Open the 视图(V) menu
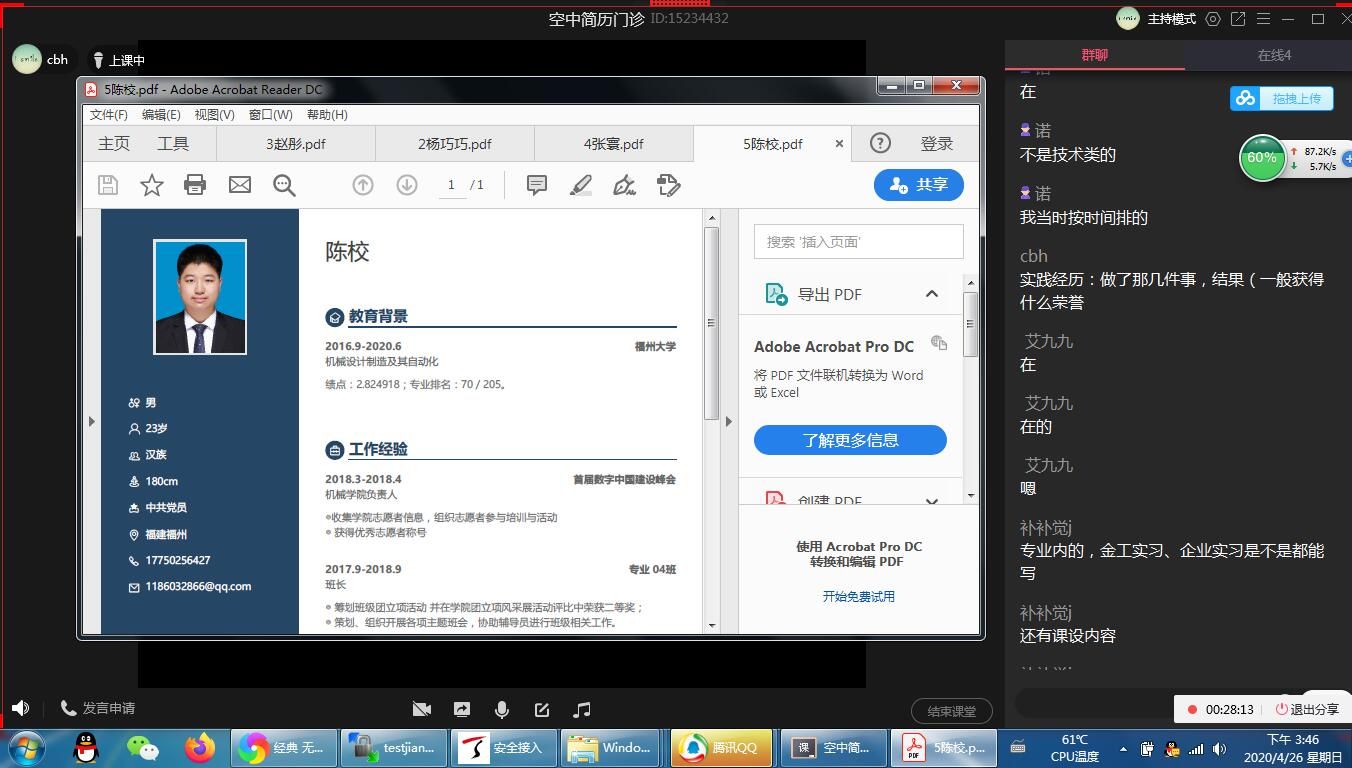 point(214,115)
